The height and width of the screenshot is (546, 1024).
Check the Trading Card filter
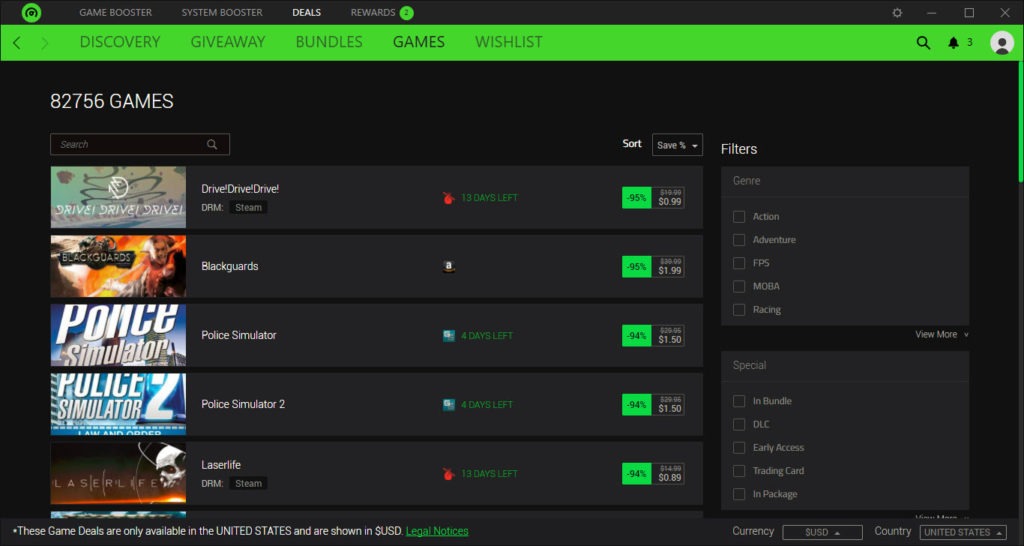tap(739, 471)
